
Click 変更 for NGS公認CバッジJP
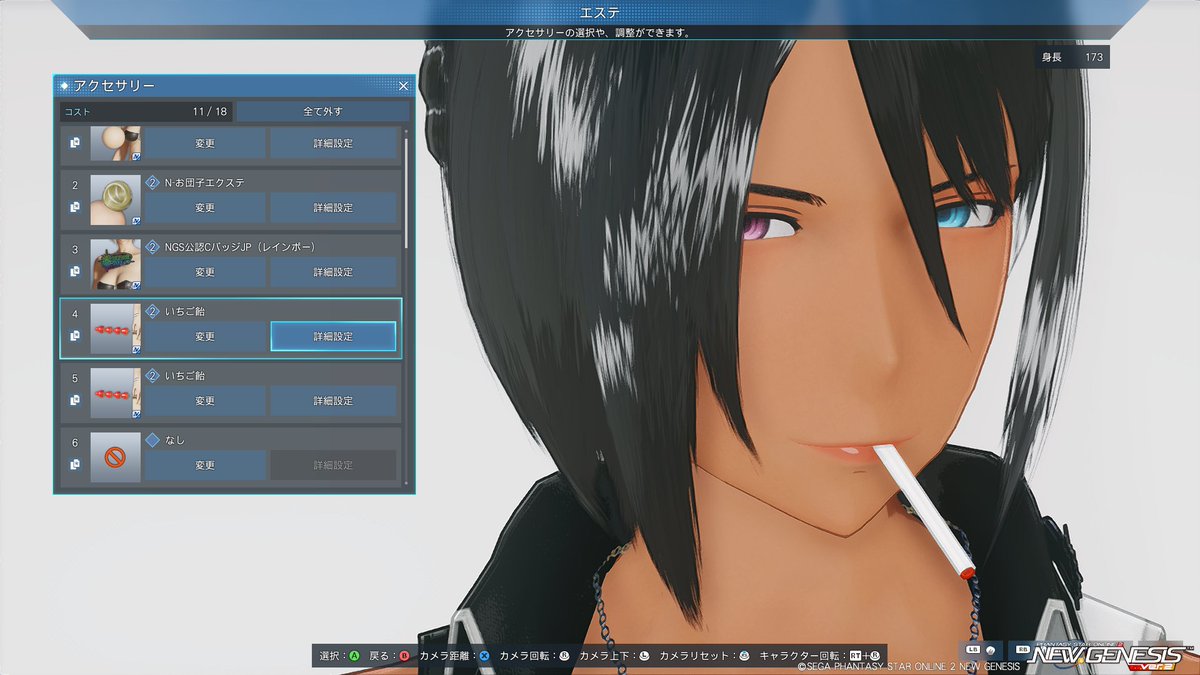(205, 272)
